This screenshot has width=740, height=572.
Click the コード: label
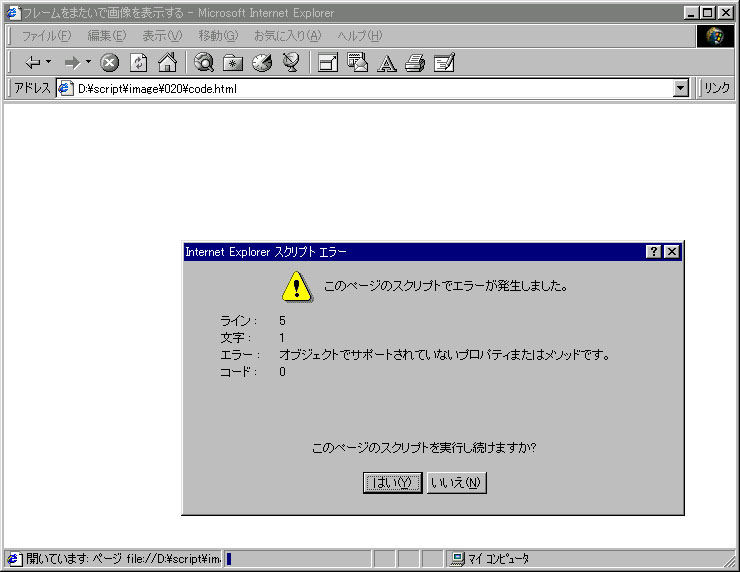coord(238,372)
